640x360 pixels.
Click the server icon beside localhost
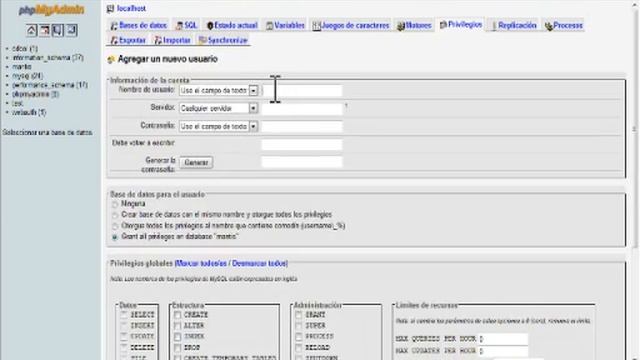tap(110, 9)
